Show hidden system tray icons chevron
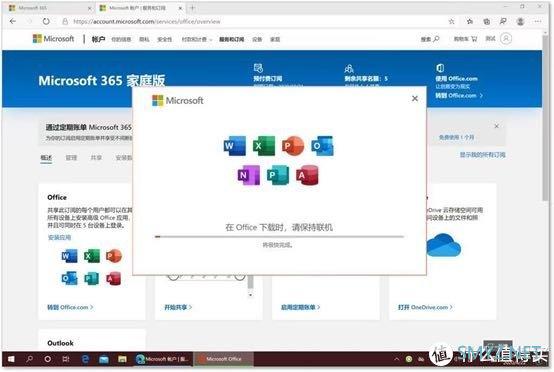The height and width of the screenshot is (372, 554). coord(396,359)
